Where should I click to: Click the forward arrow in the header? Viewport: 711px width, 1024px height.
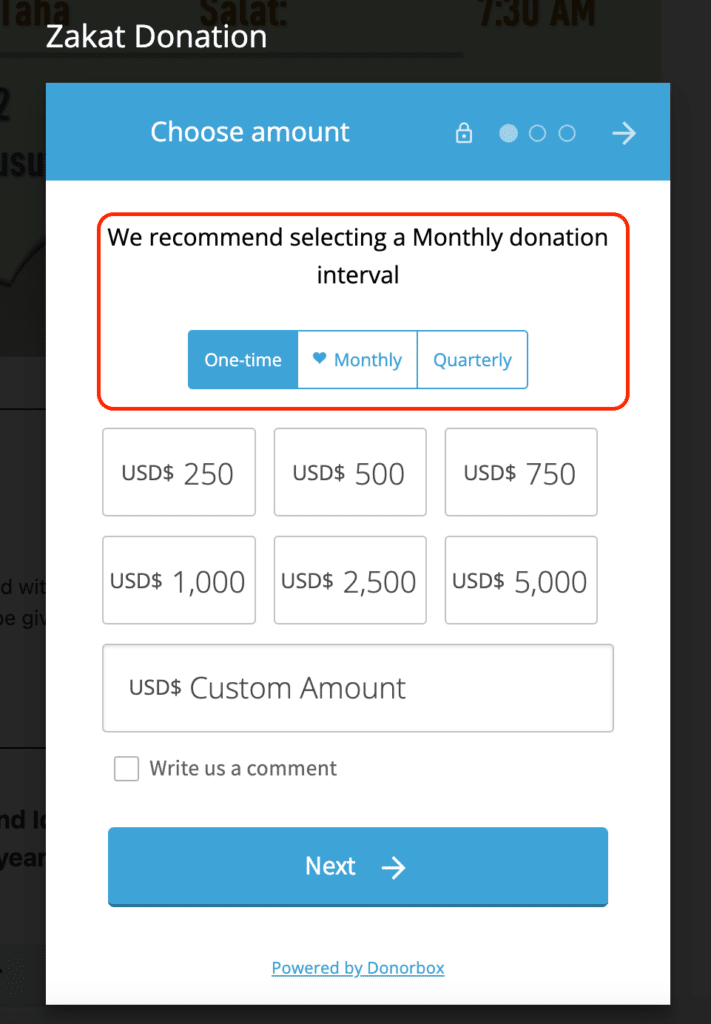click(624, 133)
